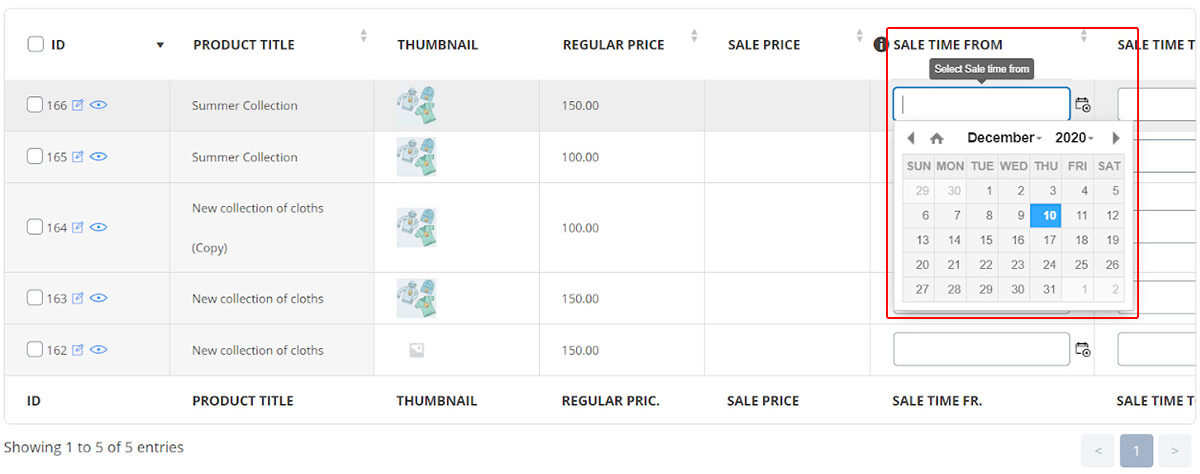This screenshot has width=1200, height=474.
Task: Go to pagination page 1
Action: coord(1136,451)
